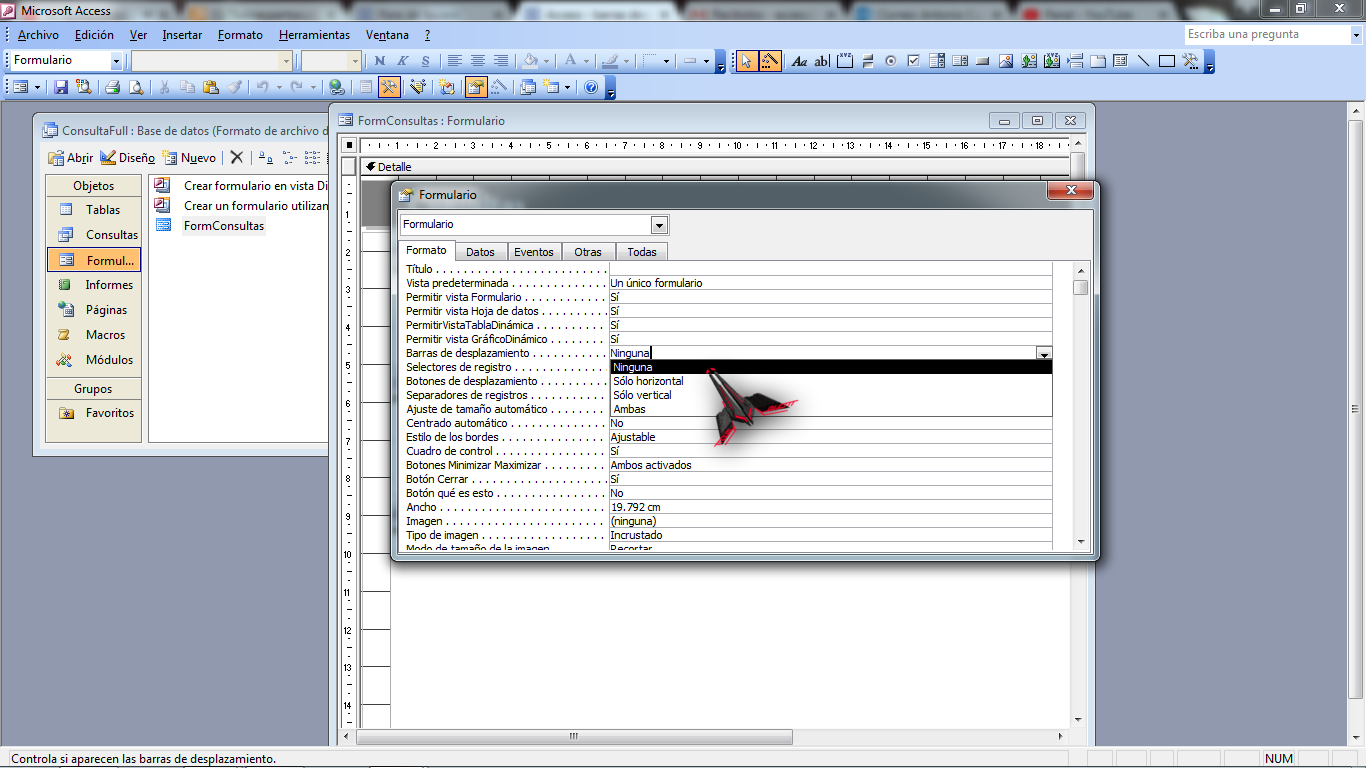This screenshot has width=1366, height=768.
Task: Open the 'Escriba una pregunta' help dropdown
Action: point(1355,34)
